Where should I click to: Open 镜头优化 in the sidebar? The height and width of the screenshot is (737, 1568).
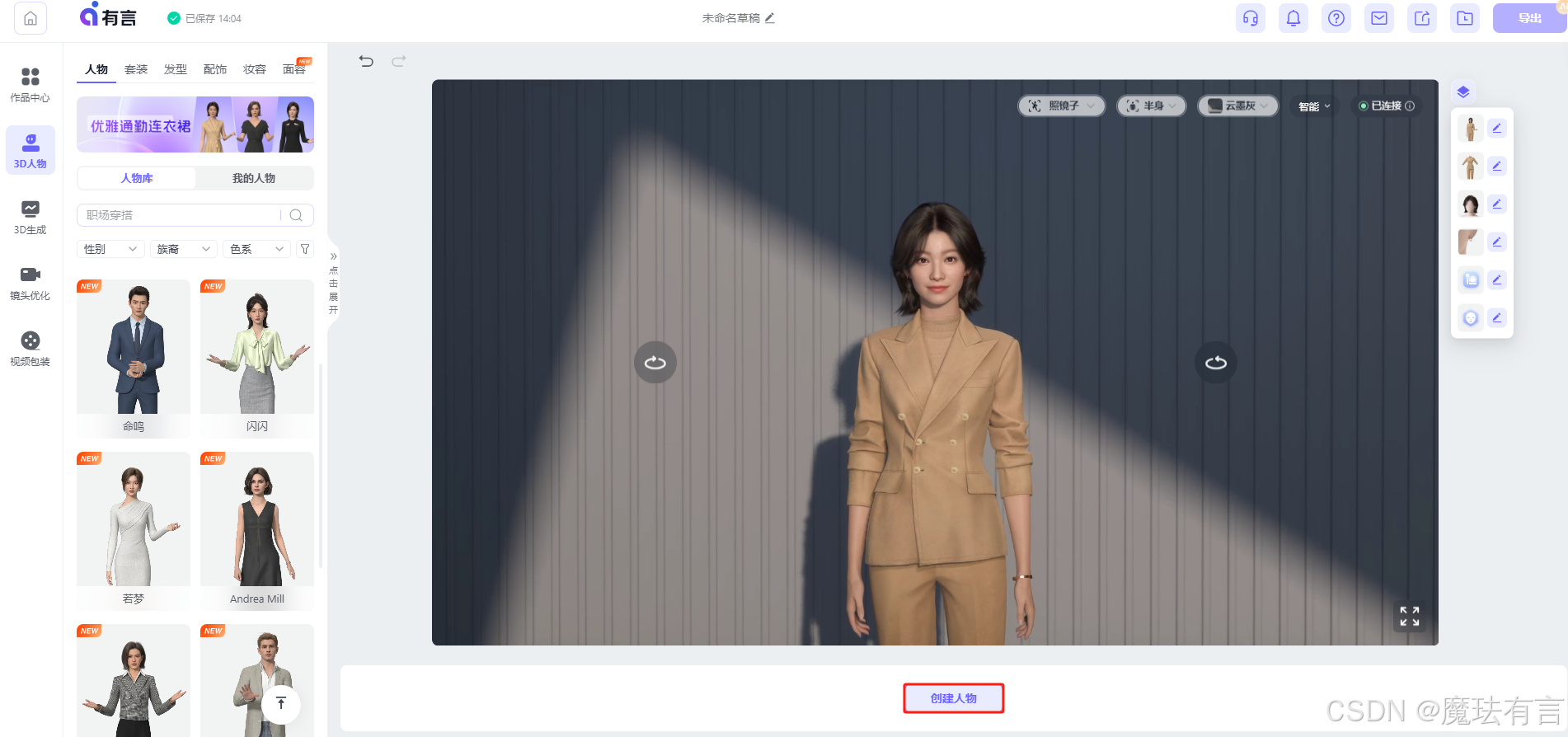31,283
